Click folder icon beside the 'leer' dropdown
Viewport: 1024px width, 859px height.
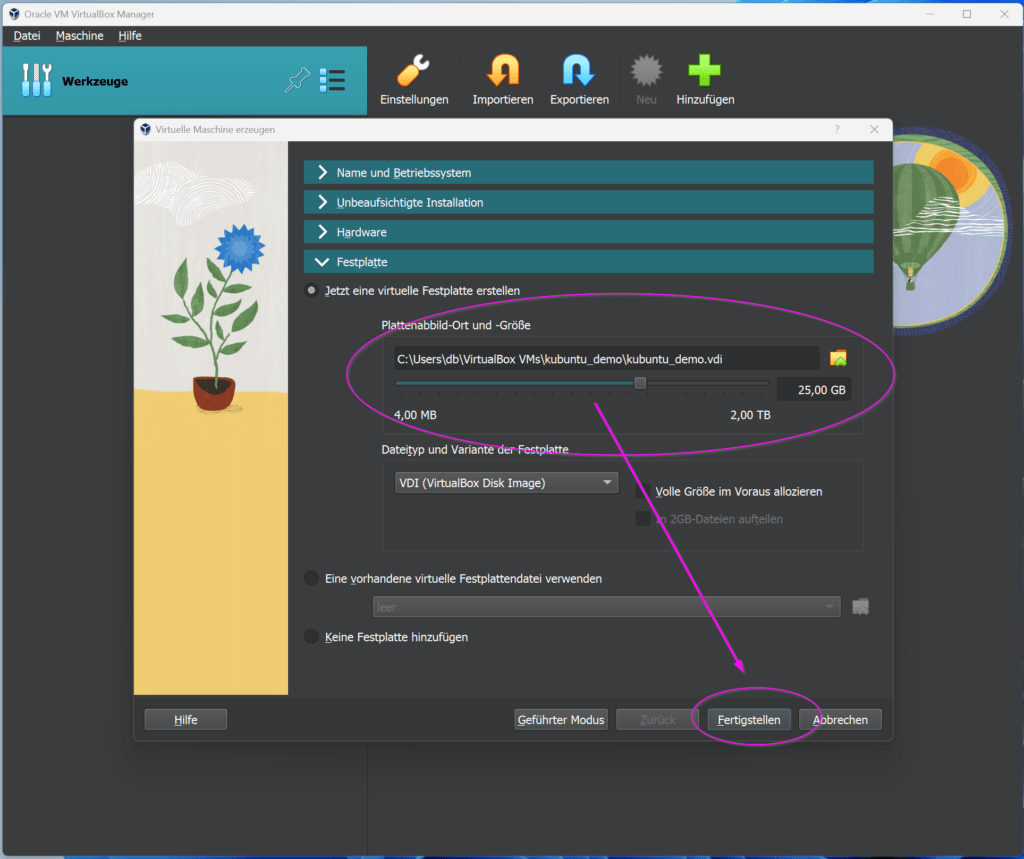(x=861, y=607)
